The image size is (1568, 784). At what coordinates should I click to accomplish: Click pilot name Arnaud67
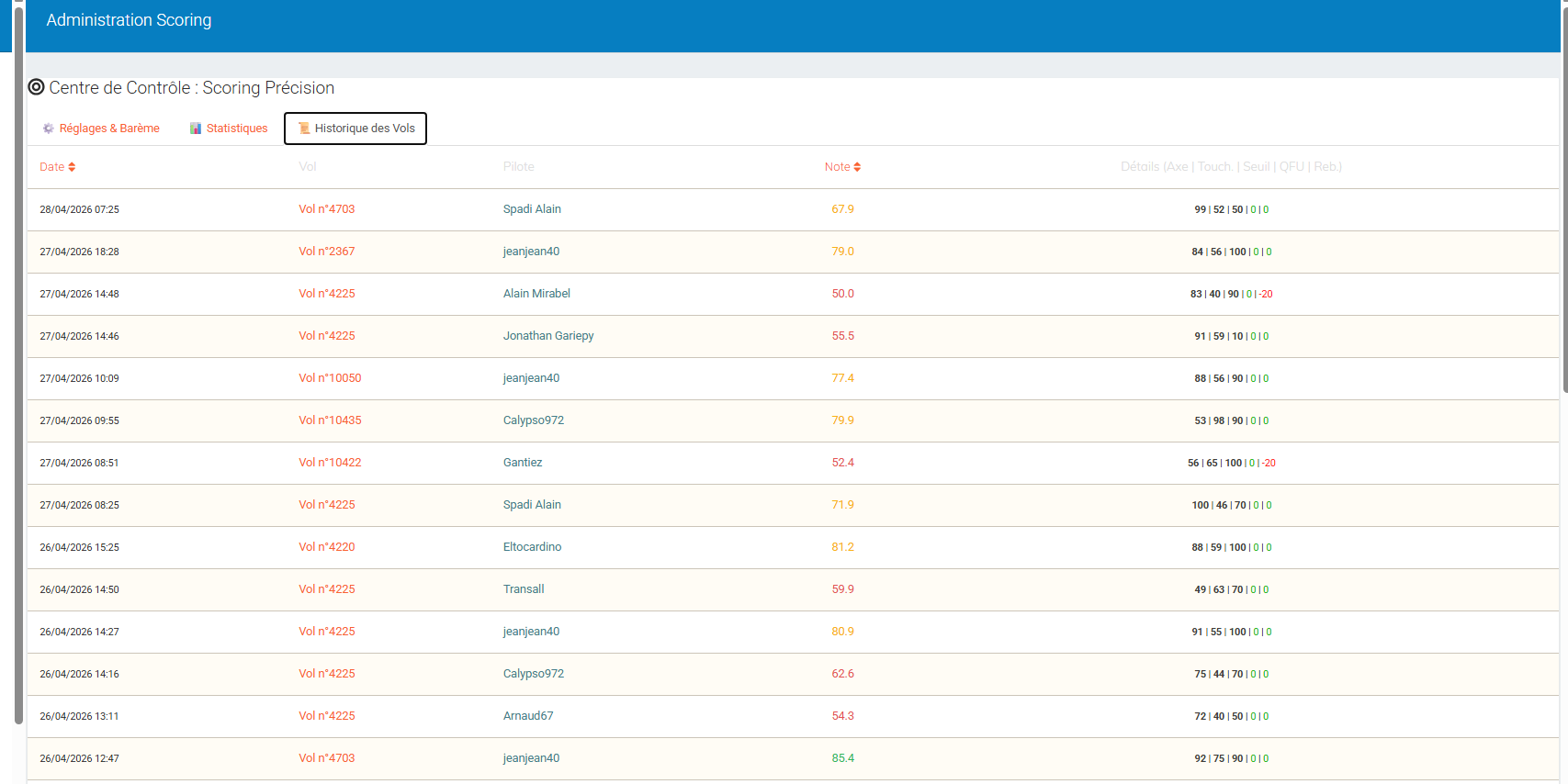[528, 716]
